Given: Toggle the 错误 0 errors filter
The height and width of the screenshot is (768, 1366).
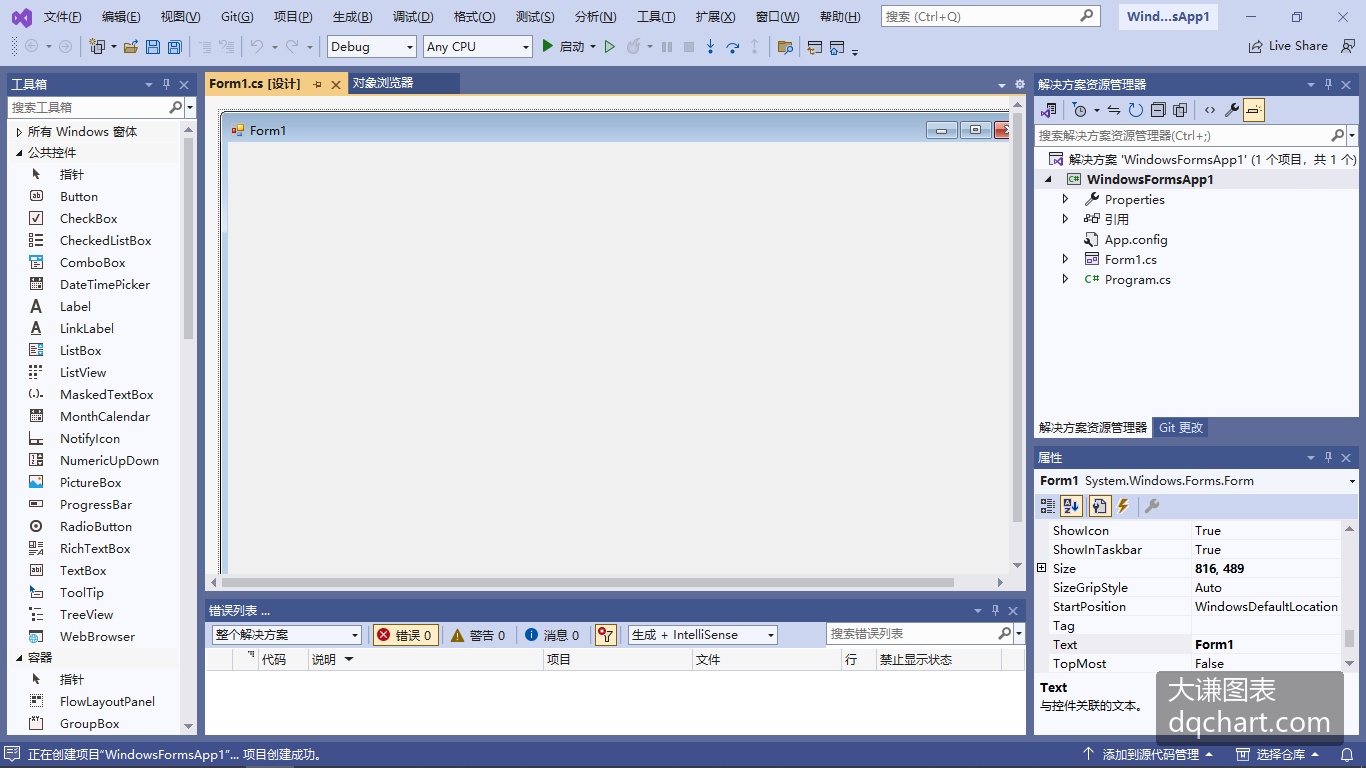Looking at the screenshot, I should coord(405,635).
